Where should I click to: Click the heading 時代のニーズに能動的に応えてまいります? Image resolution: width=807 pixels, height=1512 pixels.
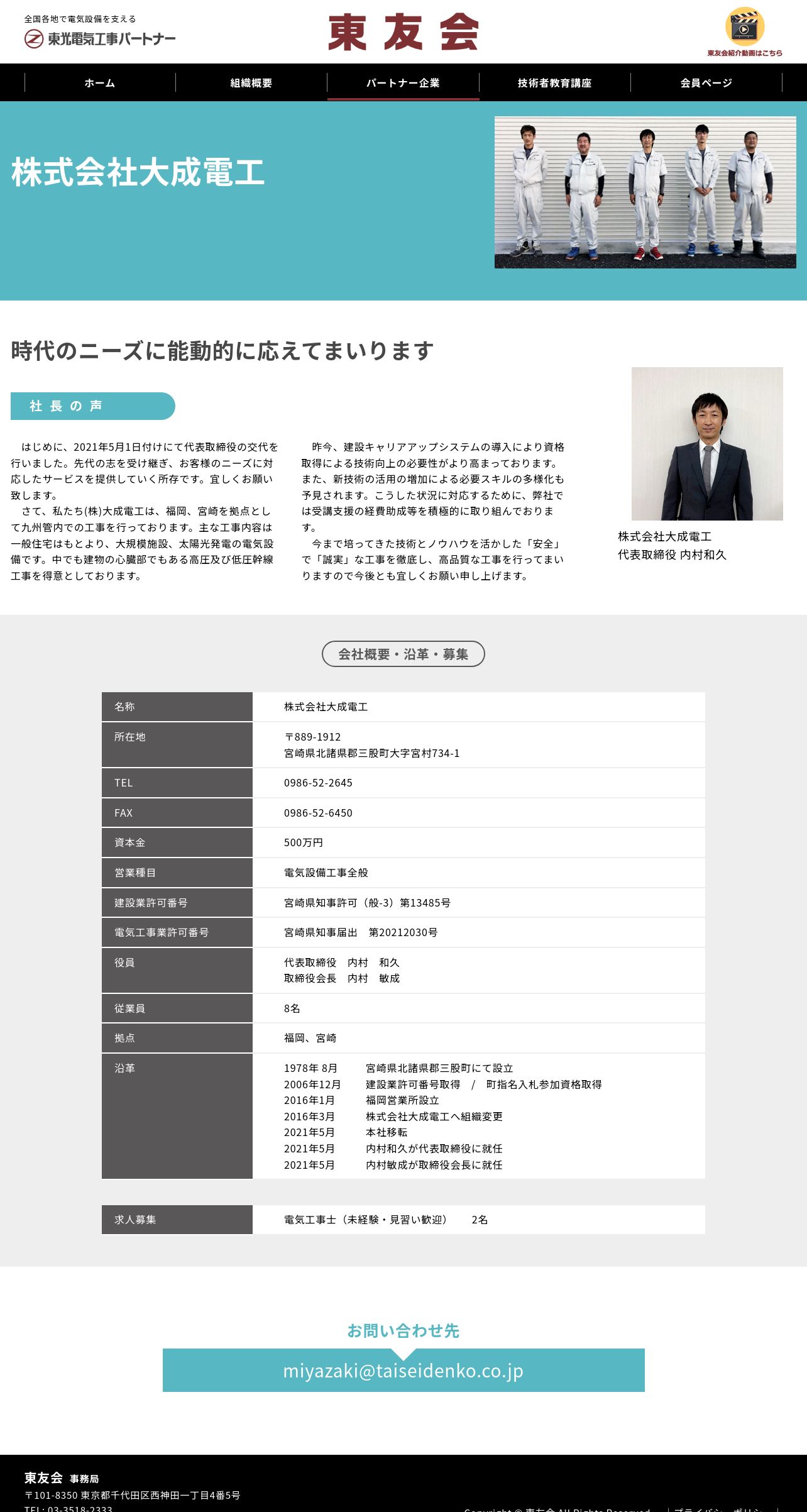pyautogui.click(x=222, y=351)
